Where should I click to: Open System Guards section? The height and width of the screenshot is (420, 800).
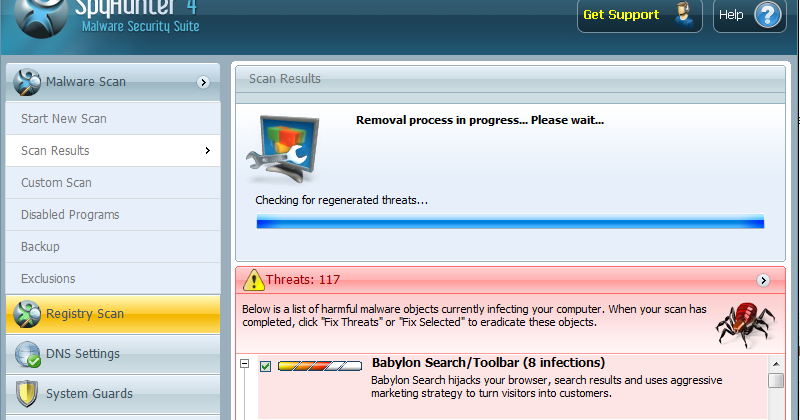point(113,394)
